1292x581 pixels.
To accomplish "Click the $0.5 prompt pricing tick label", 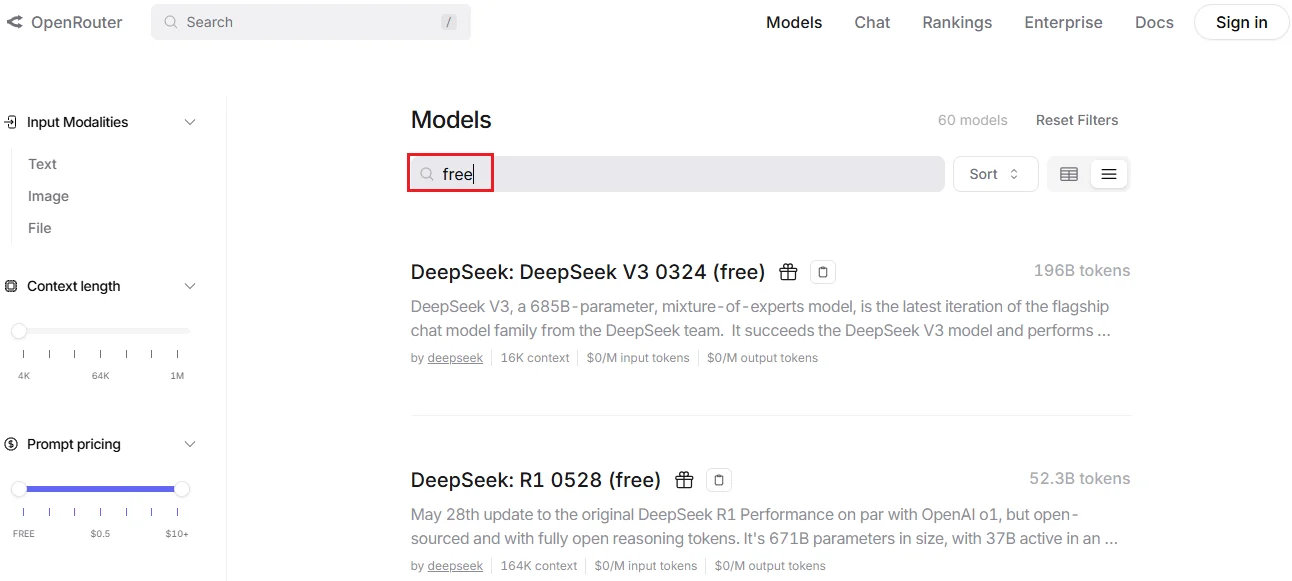I will point(100,534).
